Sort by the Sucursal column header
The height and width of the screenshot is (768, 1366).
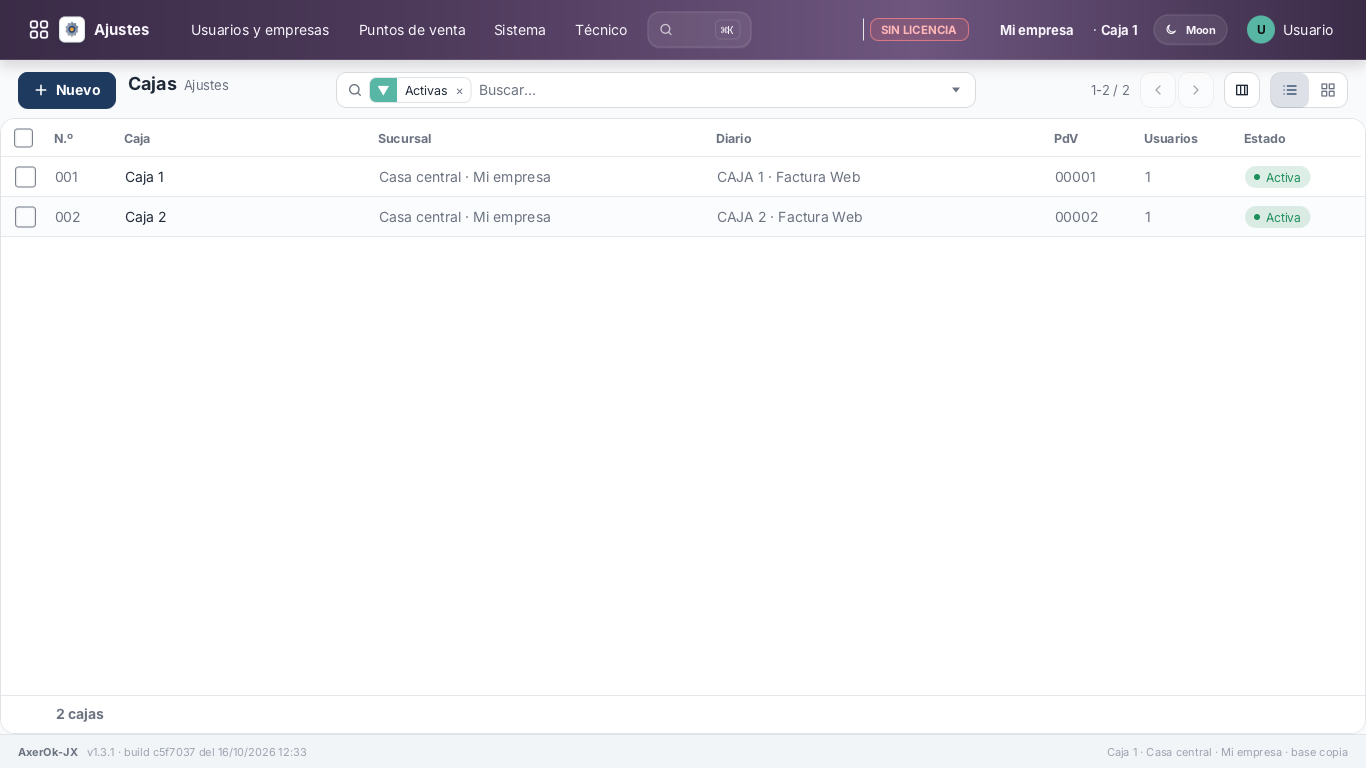click(x=405, y=138)
